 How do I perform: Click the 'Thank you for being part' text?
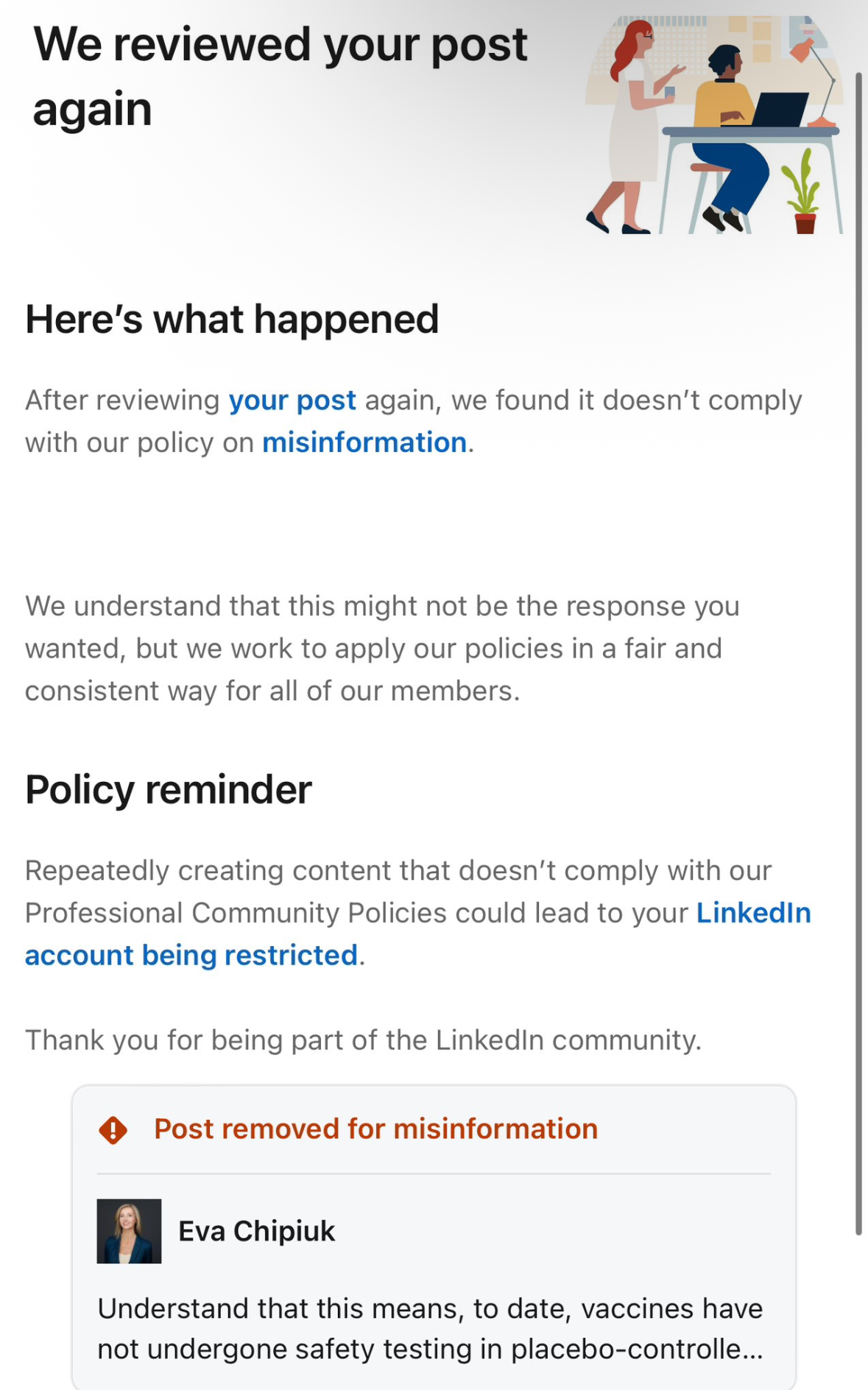363,1040
